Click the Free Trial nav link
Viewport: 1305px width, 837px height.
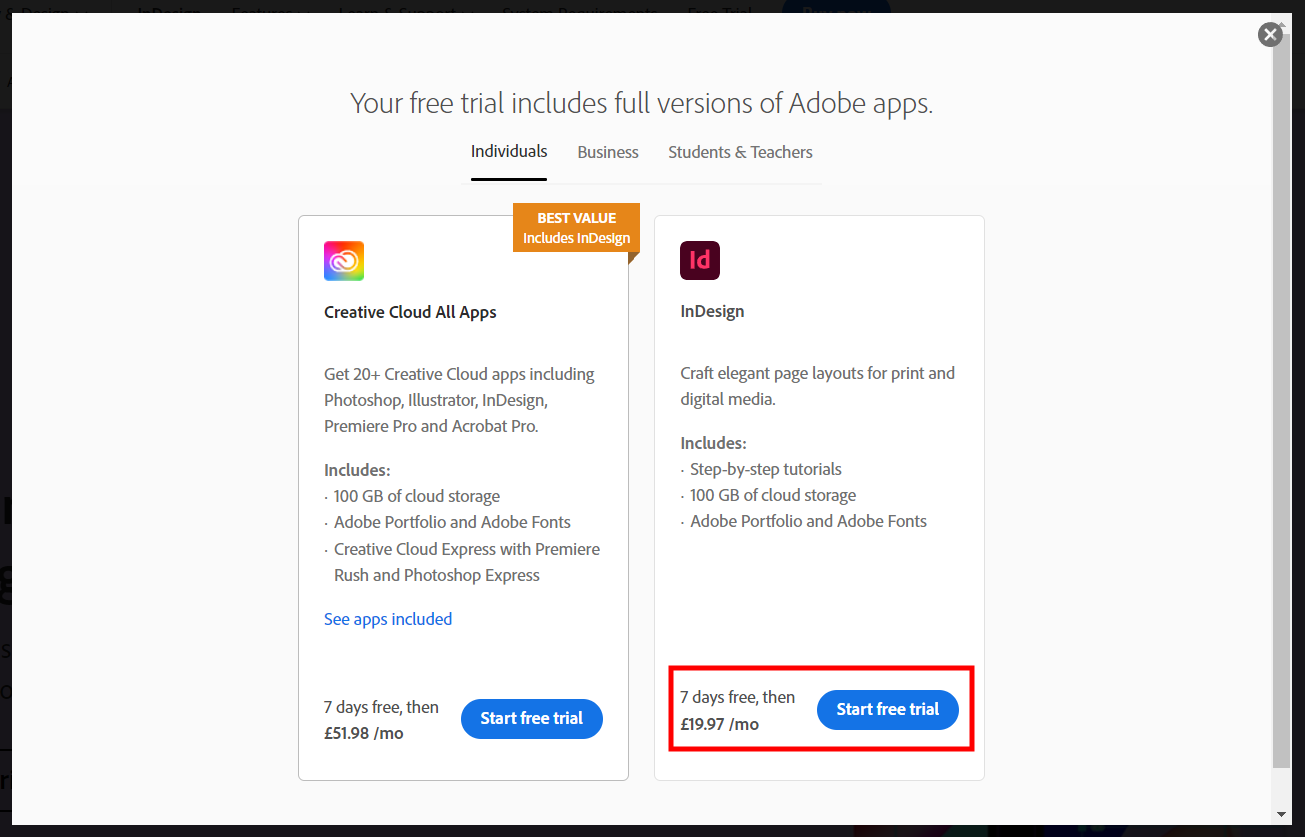[x=719, y=8]
